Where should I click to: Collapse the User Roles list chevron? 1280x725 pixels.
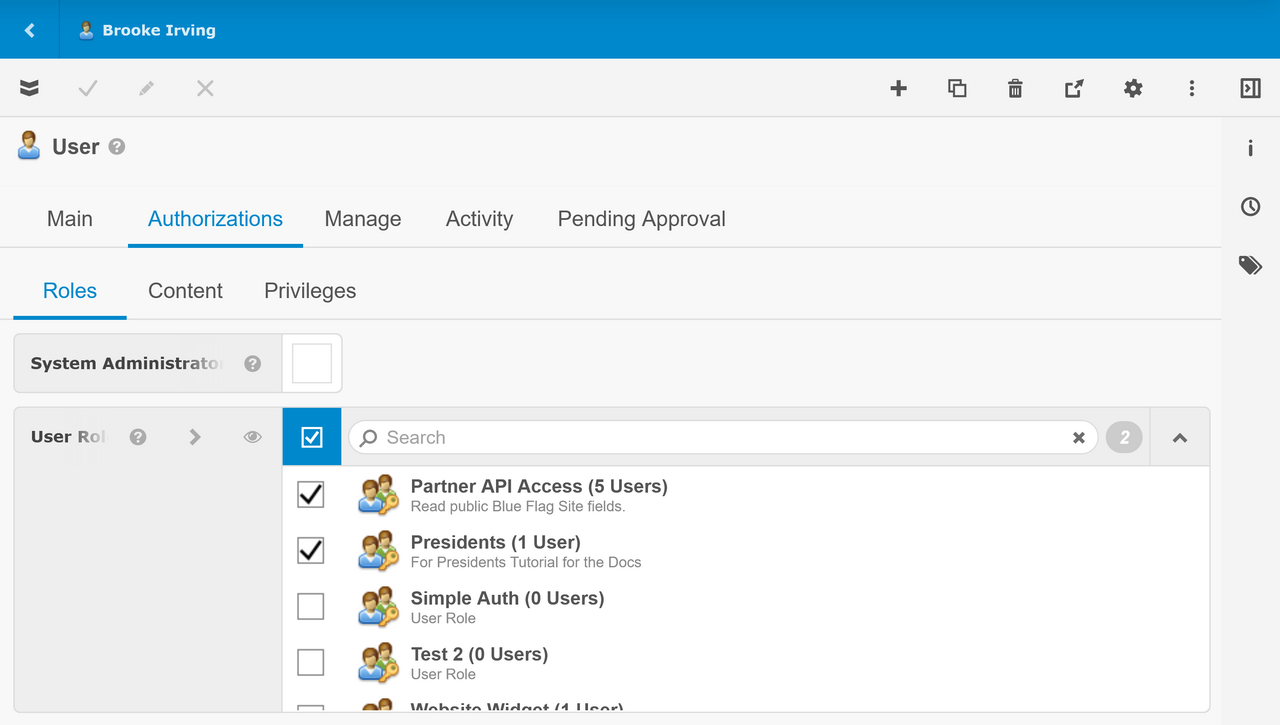(1180, 437)
